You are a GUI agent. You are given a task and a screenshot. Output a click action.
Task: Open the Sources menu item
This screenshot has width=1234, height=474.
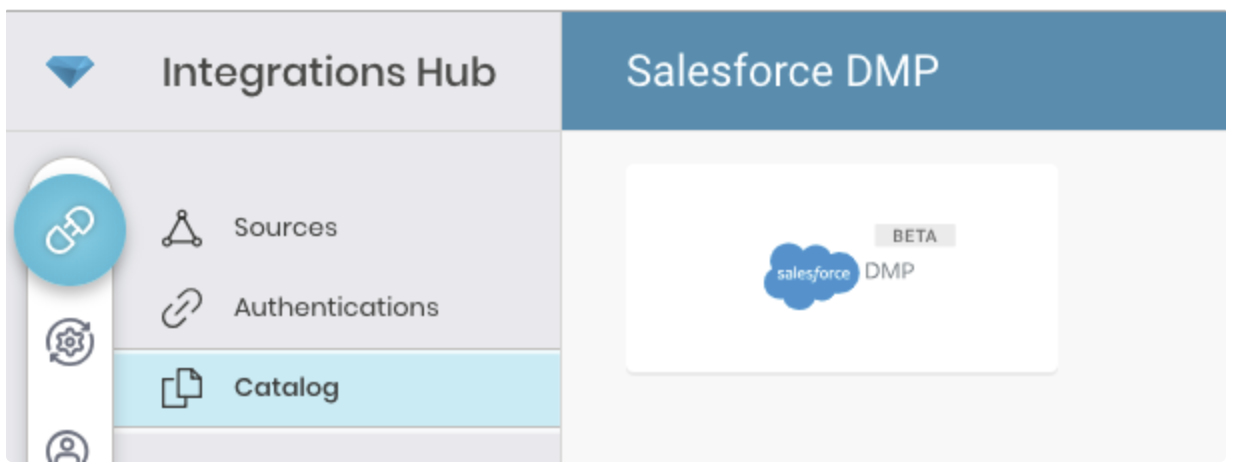(285, 228)
